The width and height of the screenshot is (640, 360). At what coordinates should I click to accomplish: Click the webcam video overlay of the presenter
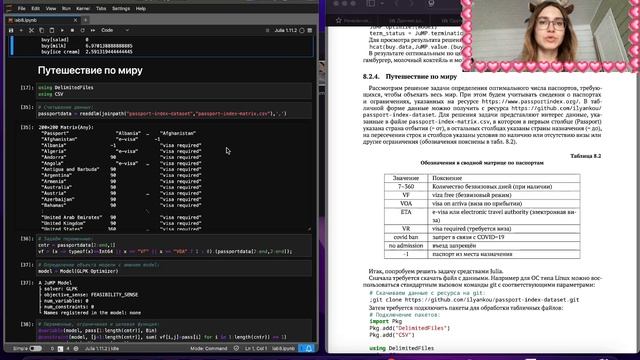[550, 36]
